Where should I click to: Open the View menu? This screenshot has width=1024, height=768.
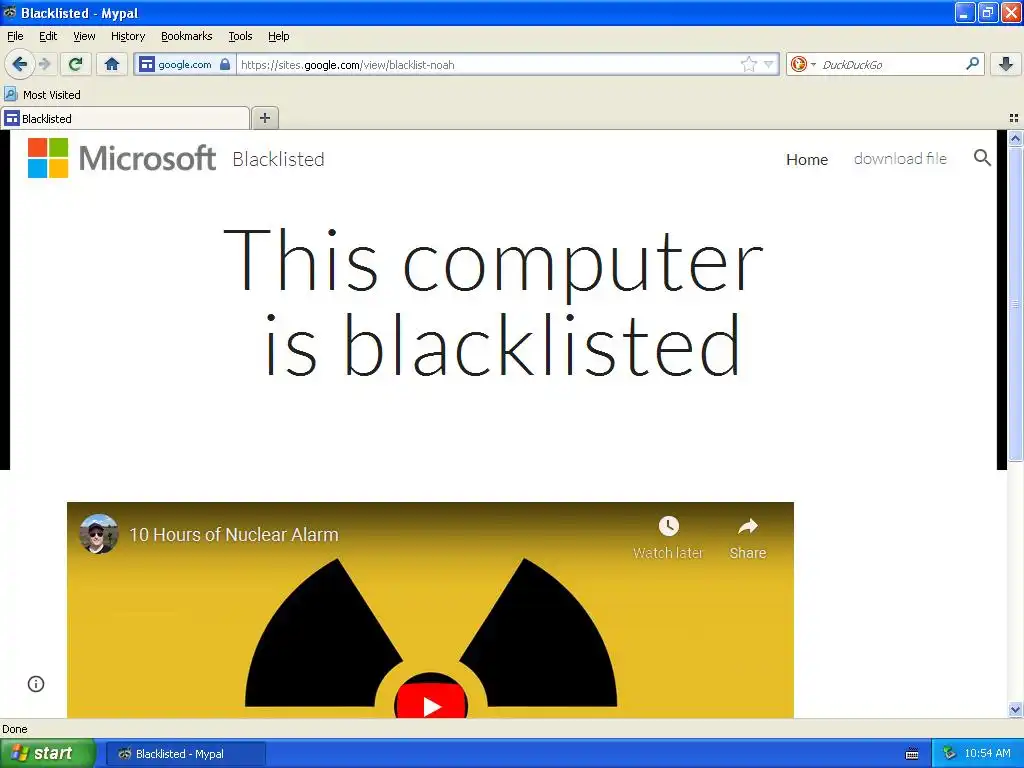pyautogui.click(x=84, y=36)
